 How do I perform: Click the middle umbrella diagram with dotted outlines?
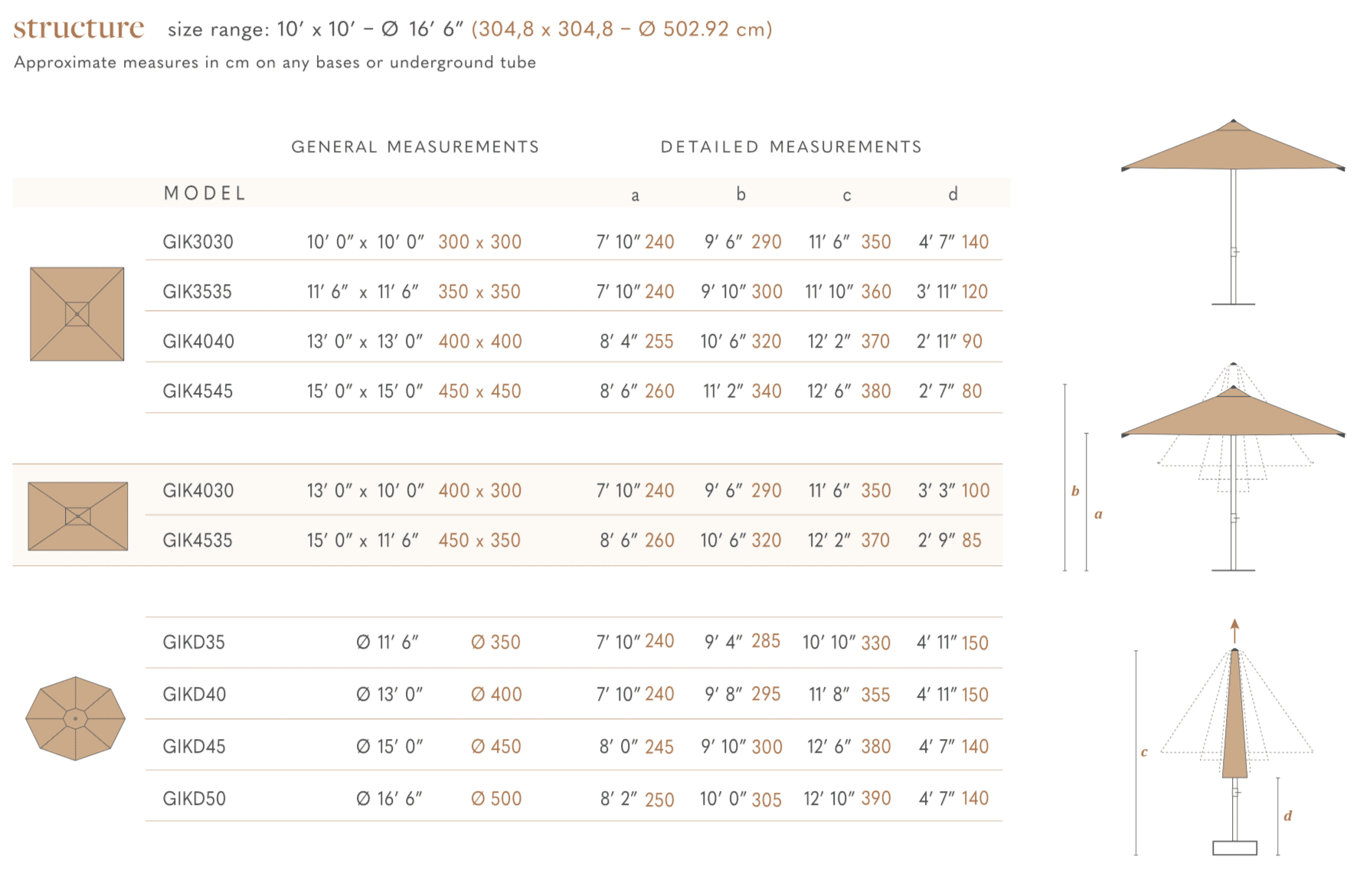click(1233, 466)
